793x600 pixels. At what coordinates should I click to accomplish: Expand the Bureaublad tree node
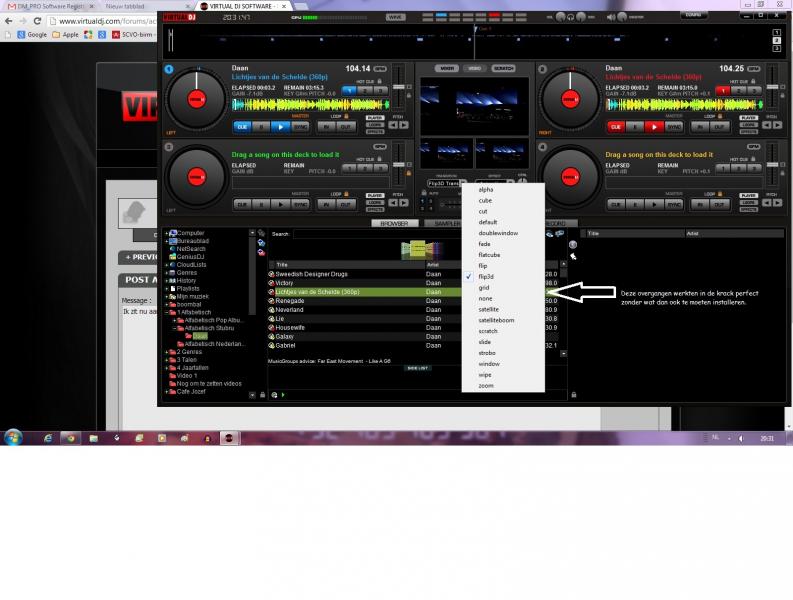pos(166,241)
